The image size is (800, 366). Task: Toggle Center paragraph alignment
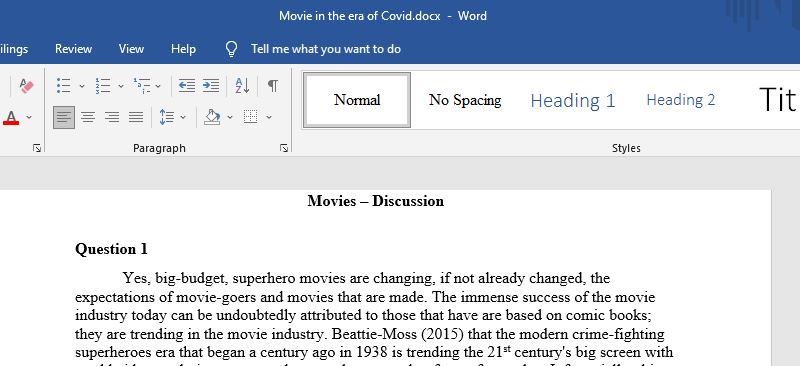(88, 117)
